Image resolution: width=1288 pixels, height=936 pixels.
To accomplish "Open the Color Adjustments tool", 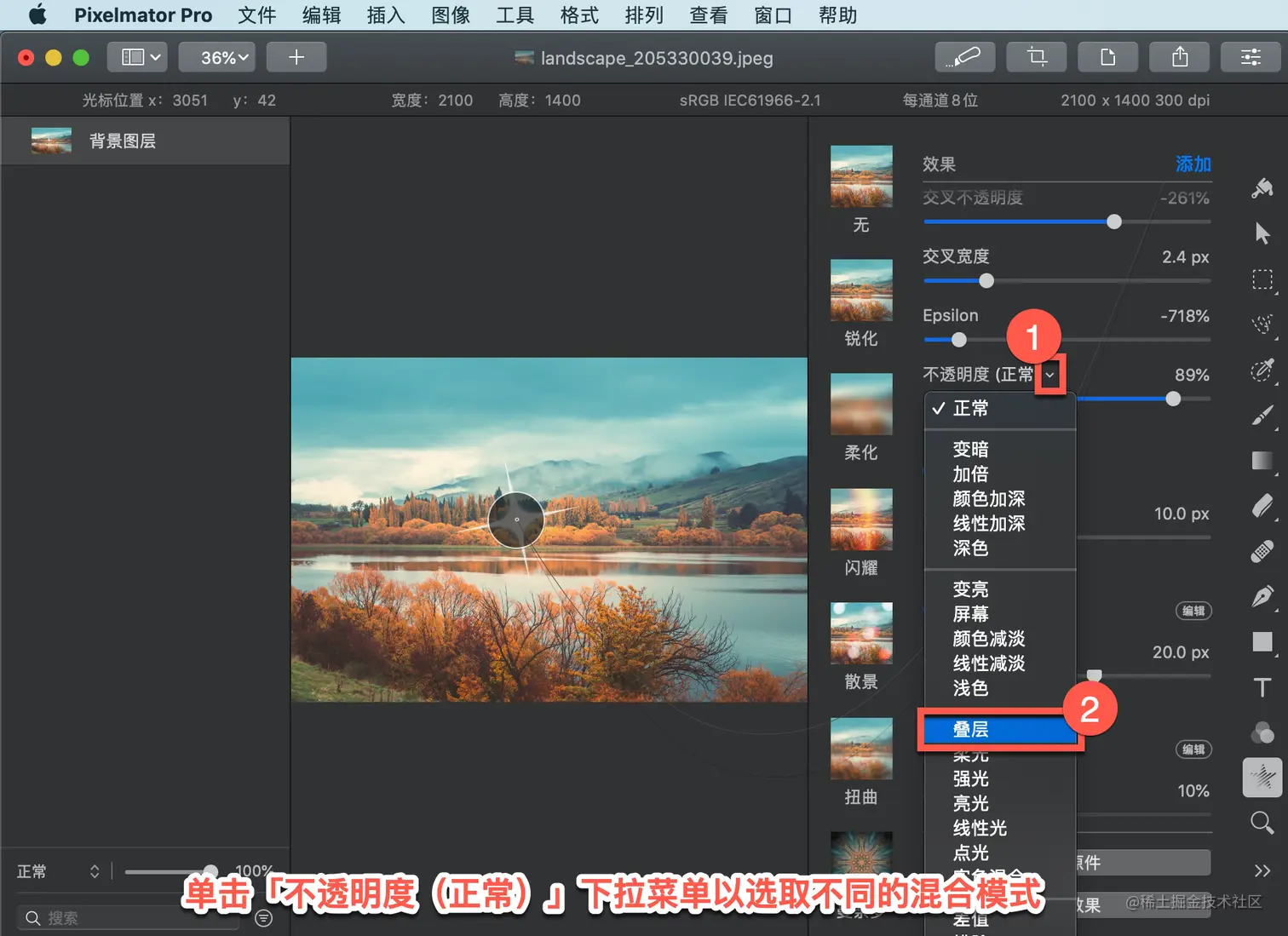I will pyautogui.click(x=1262, y=732).
